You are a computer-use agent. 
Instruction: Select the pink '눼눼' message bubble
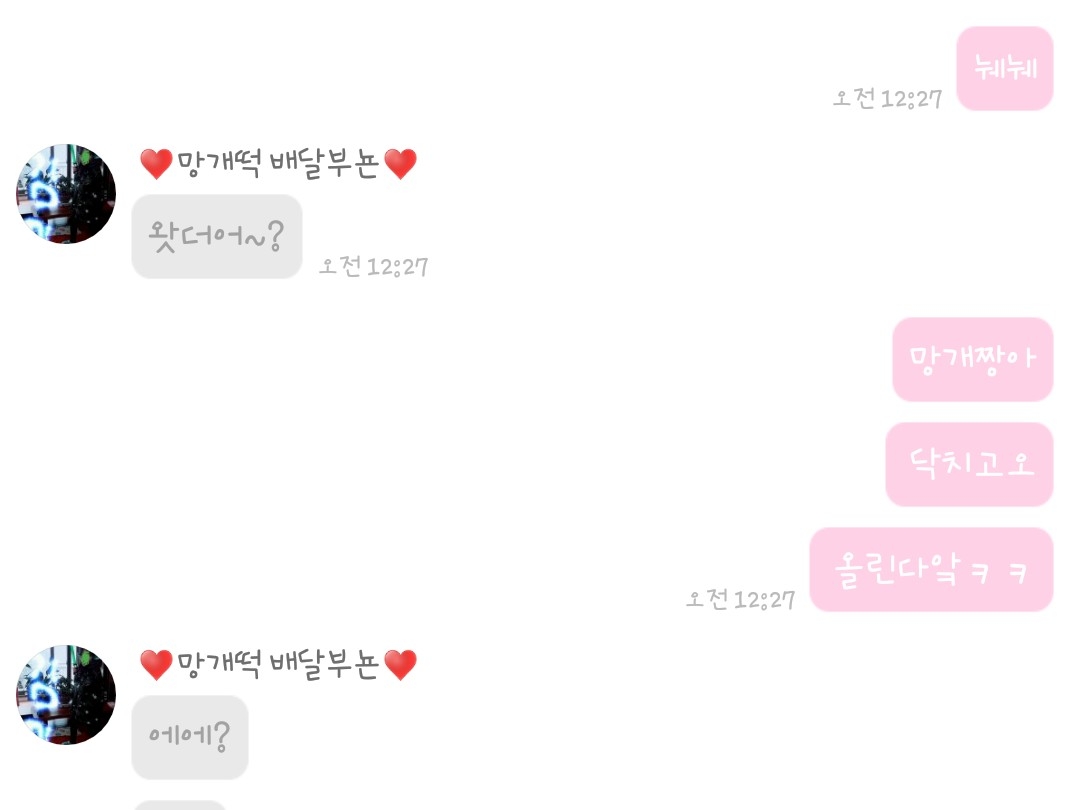(1005, 68)
